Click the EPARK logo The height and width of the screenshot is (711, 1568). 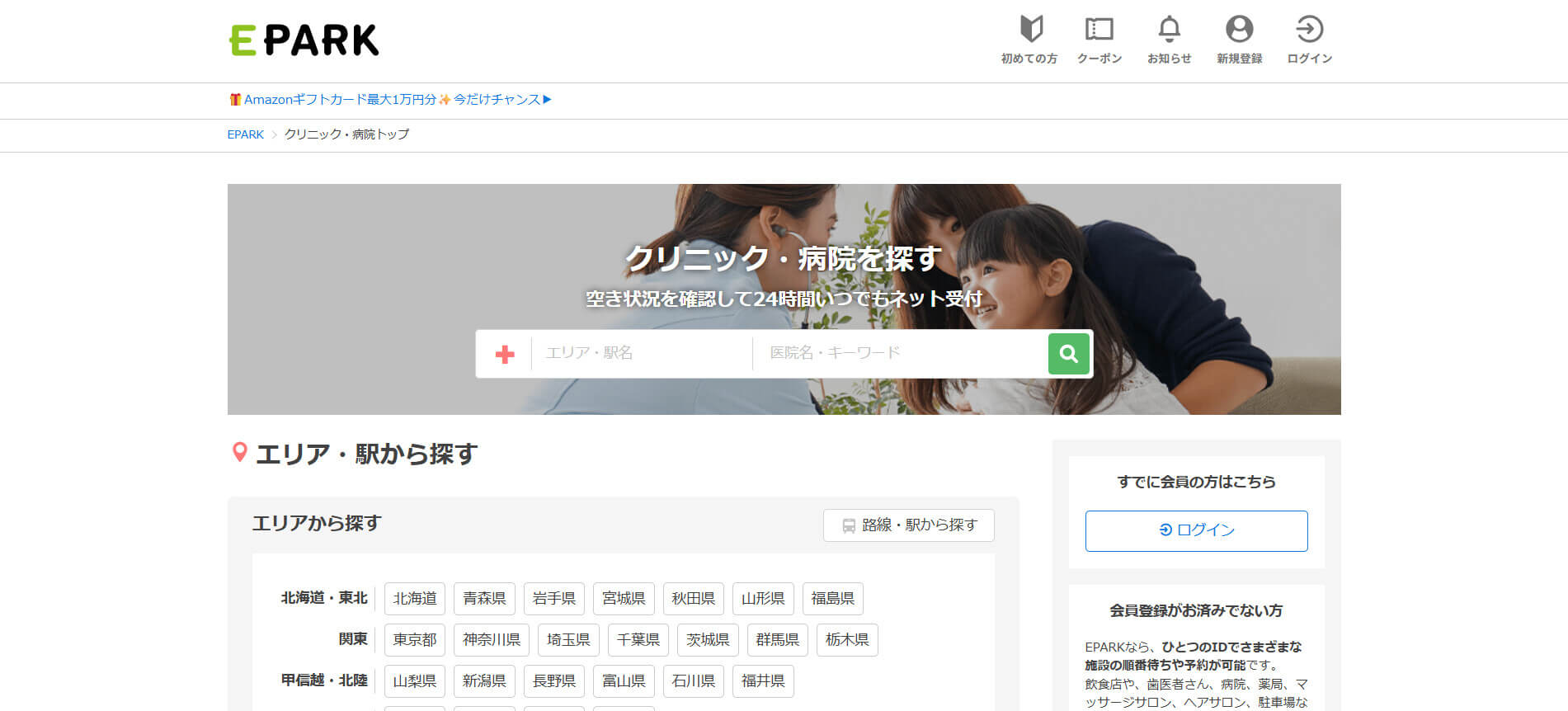coord(304,40)
